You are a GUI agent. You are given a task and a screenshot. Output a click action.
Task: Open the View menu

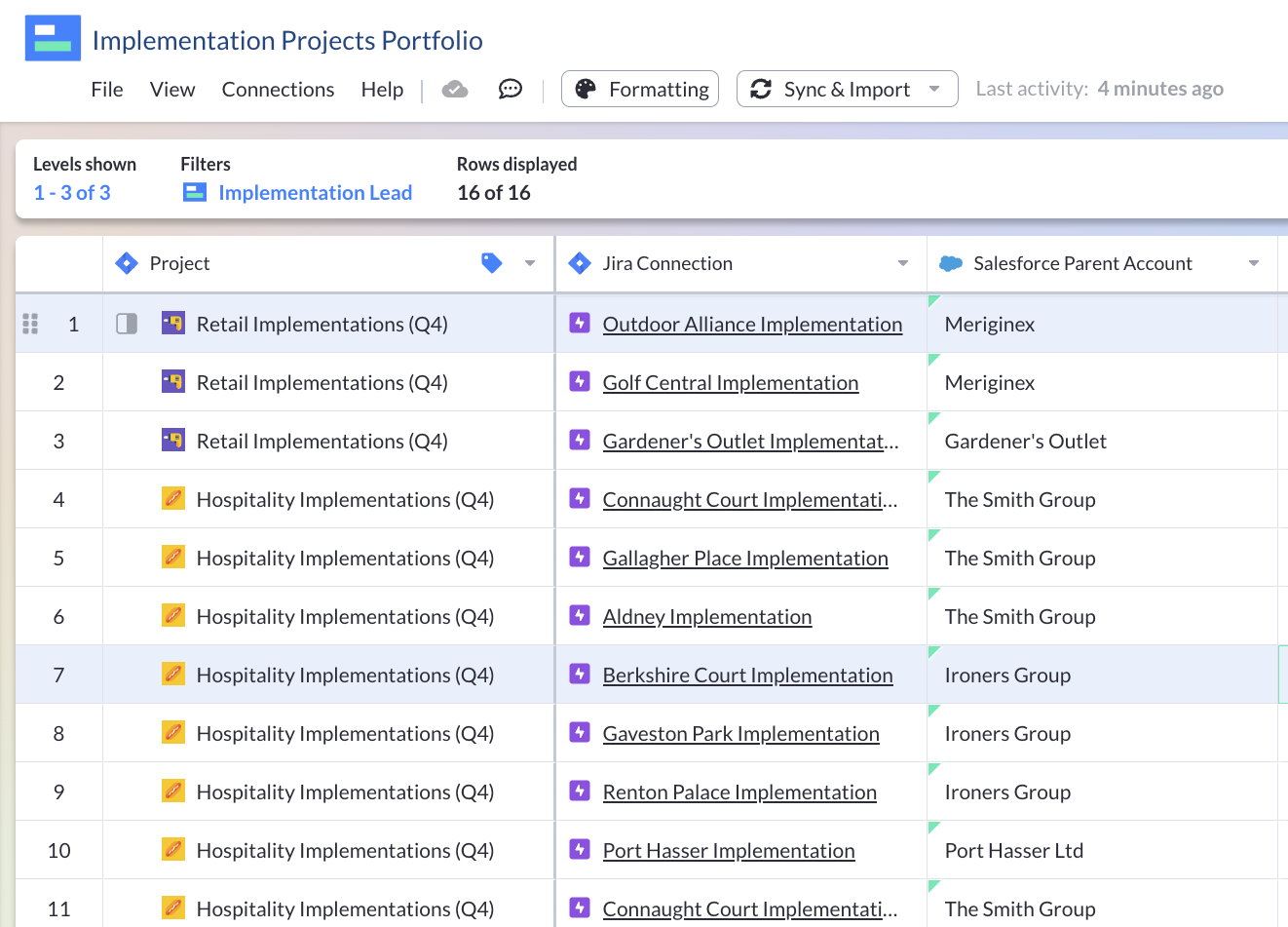click(x=171, y=89)
